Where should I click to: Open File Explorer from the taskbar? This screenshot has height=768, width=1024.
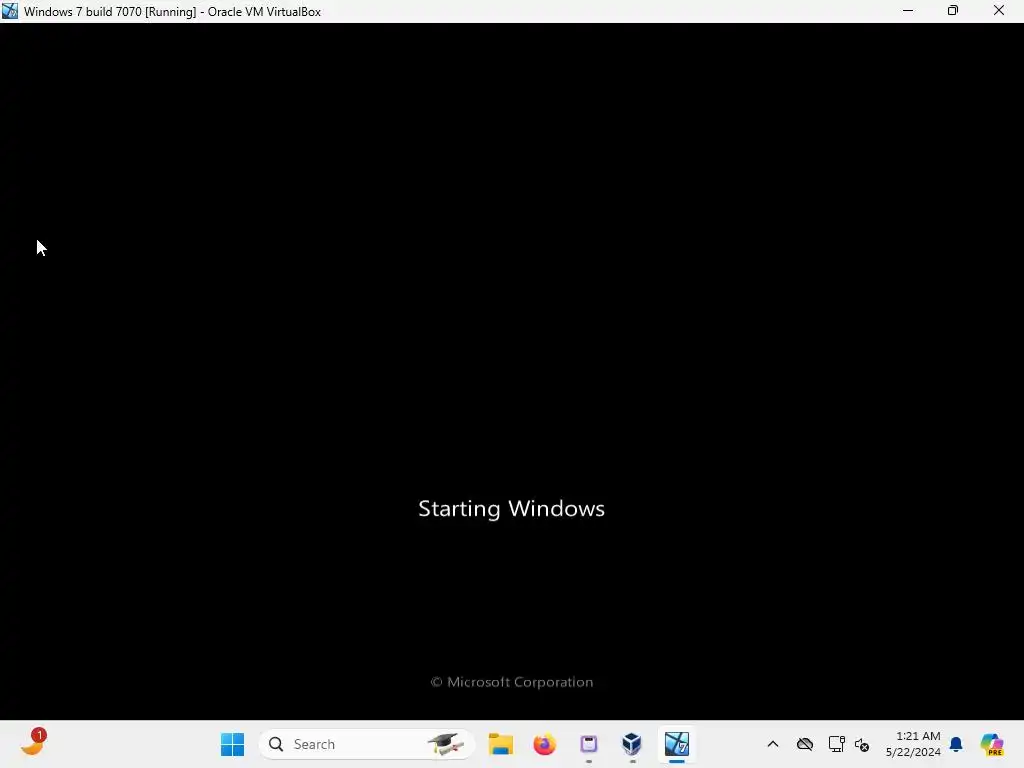click(501, 744)
